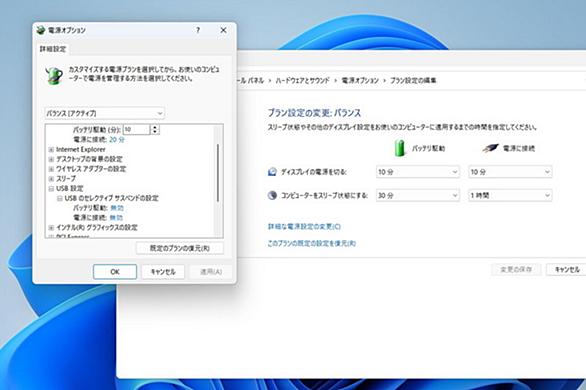586x390 pixels.
Task: Click the power options title bar icon
Action: pyautogui.click(x=41, y=30)
